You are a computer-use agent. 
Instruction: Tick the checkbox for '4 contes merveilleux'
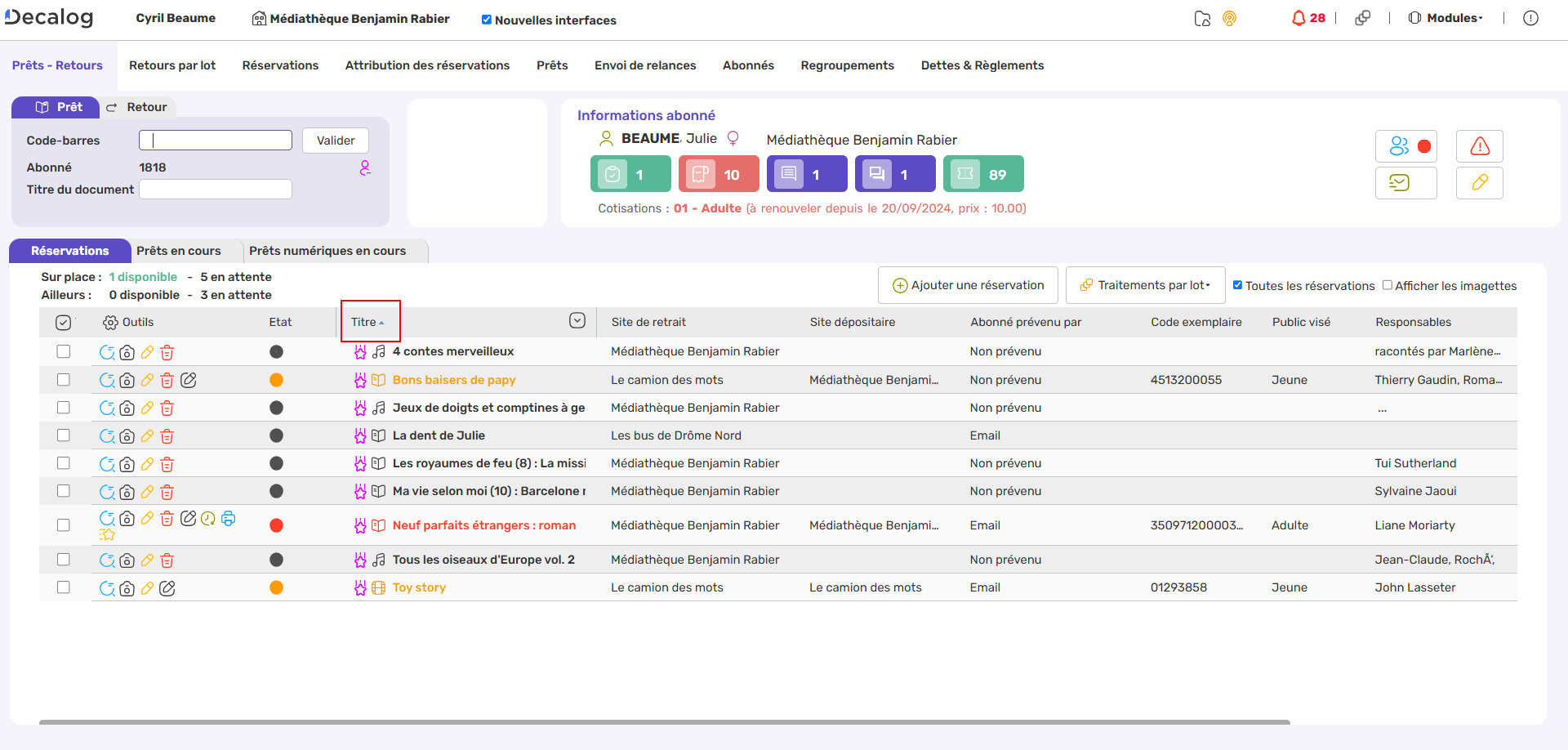[x=63, y=351]
